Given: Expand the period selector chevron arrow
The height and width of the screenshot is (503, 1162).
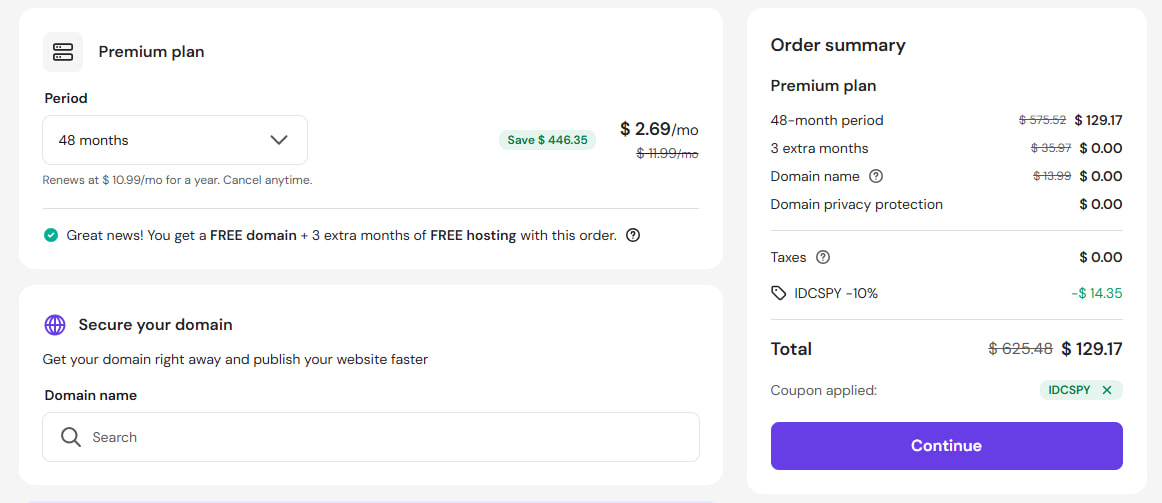Looking at the screenshot, I should coord(279,140).
